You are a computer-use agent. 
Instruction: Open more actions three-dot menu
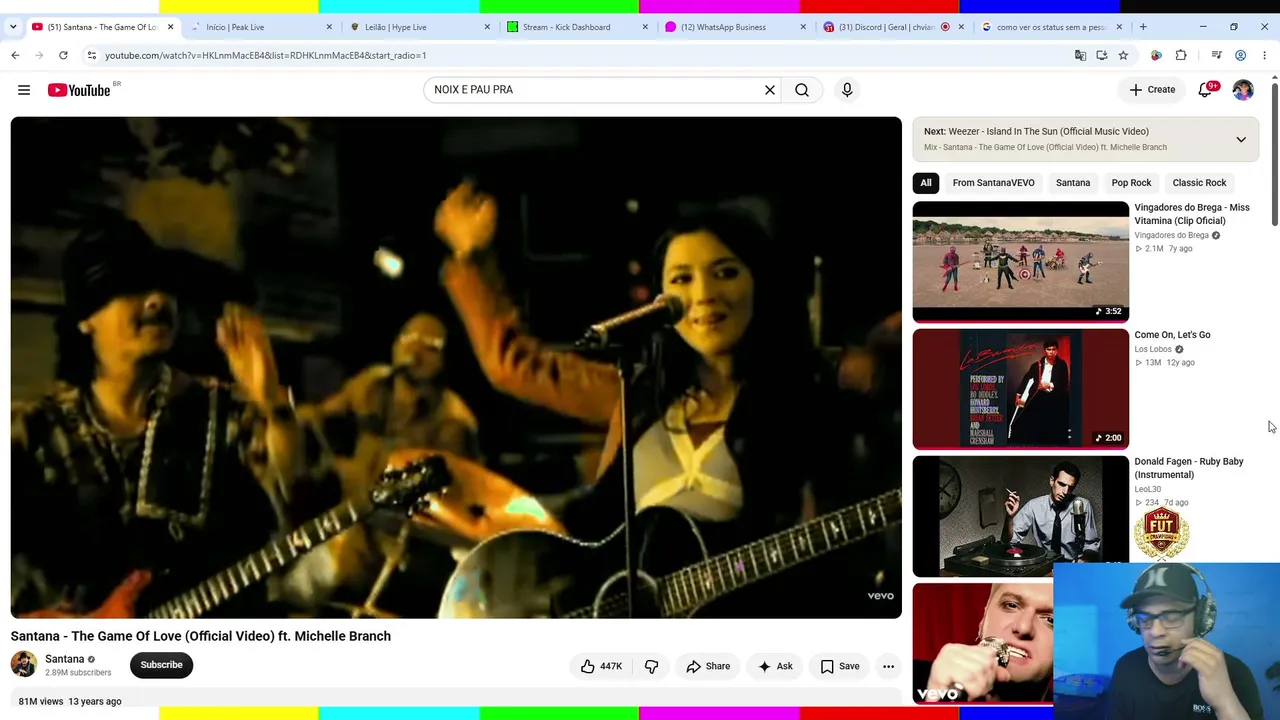[888, 666]
